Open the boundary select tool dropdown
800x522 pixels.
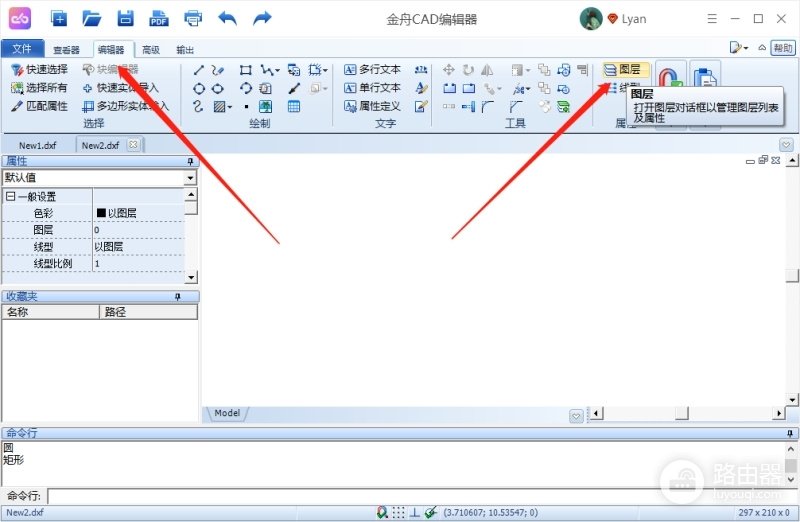[325, 71]
